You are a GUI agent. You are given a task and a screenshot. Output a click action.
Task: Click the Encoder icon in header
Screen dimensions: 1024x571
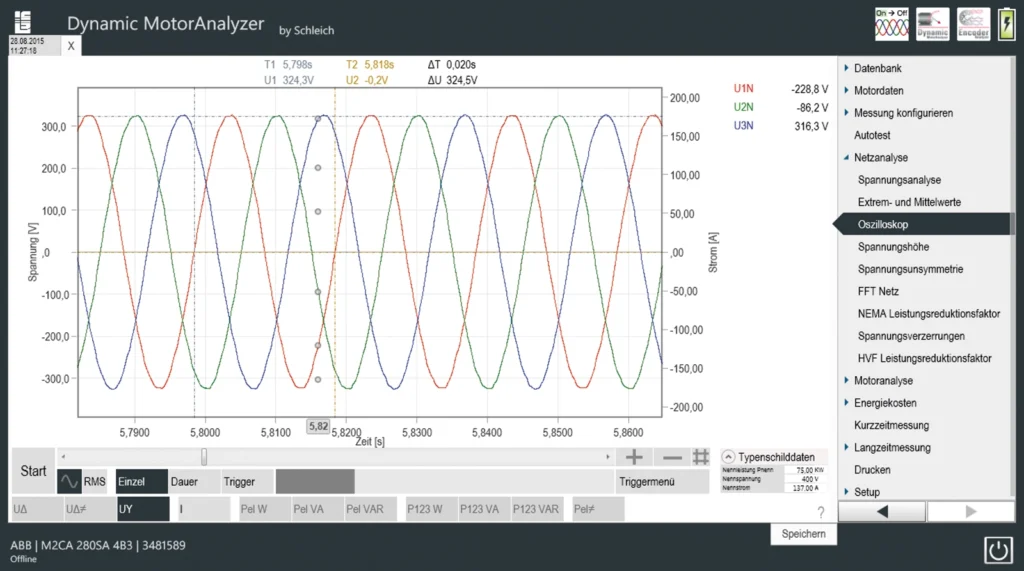coord(971,23)
